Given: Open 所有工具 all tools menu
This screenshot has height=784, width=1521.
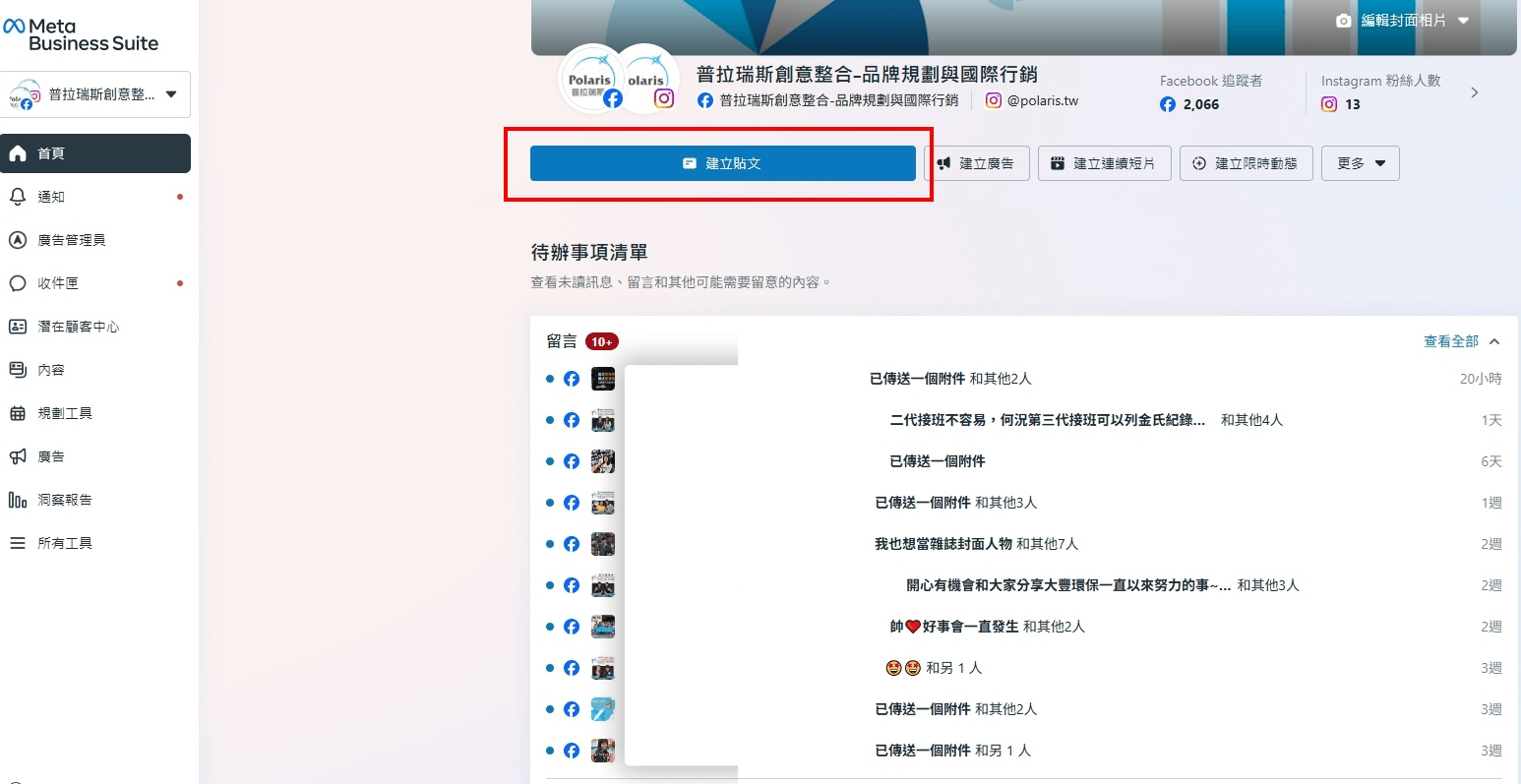Looking at the screenshot, I should (95, 543).
